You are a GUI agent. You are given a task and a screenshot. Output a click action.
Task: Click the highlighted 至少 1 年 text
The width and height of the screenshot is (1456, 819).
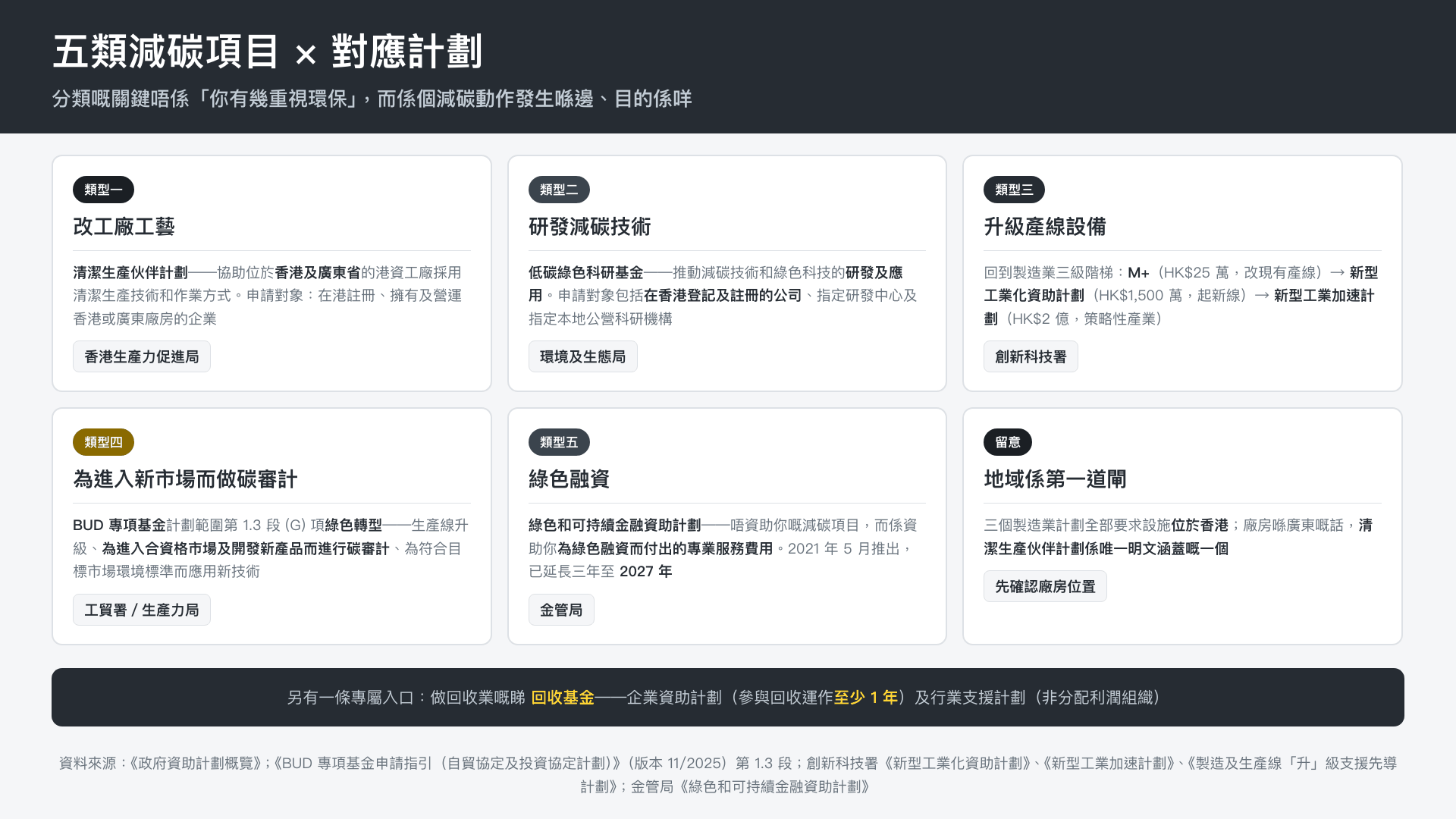coord(866,698)
